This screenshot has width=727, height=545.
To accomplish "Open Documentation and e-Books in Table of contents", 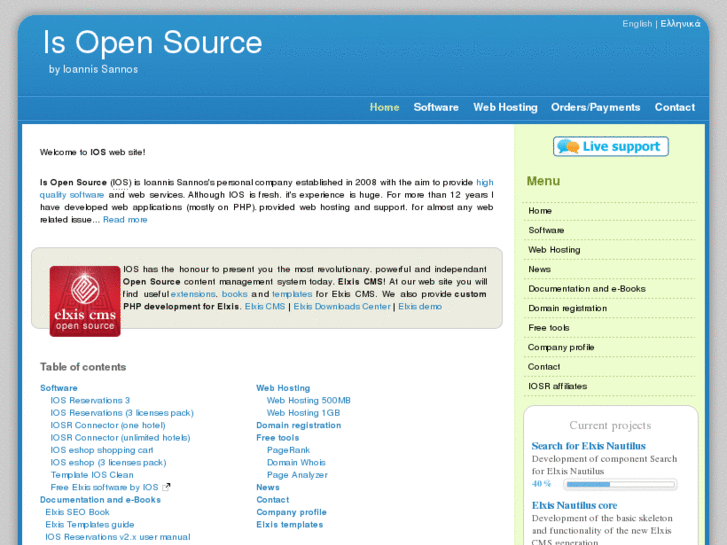I will pyautogui.click(x=100, y=500).
